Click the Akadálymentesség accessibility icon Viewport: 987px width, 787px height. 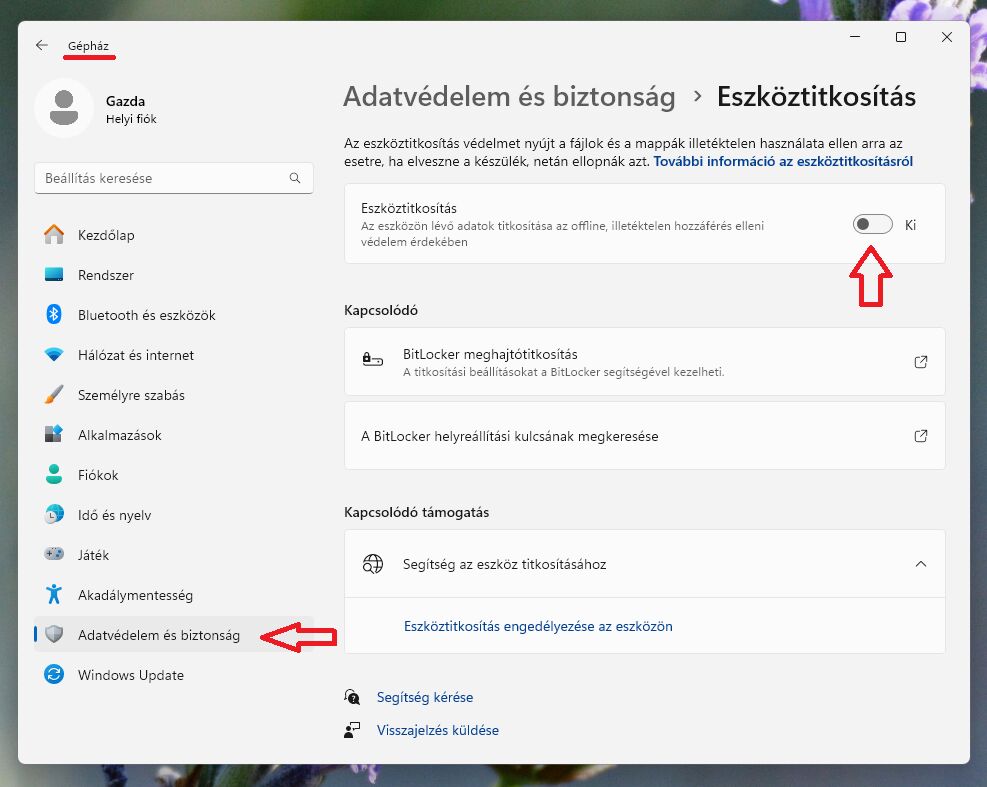pos(54,594)
